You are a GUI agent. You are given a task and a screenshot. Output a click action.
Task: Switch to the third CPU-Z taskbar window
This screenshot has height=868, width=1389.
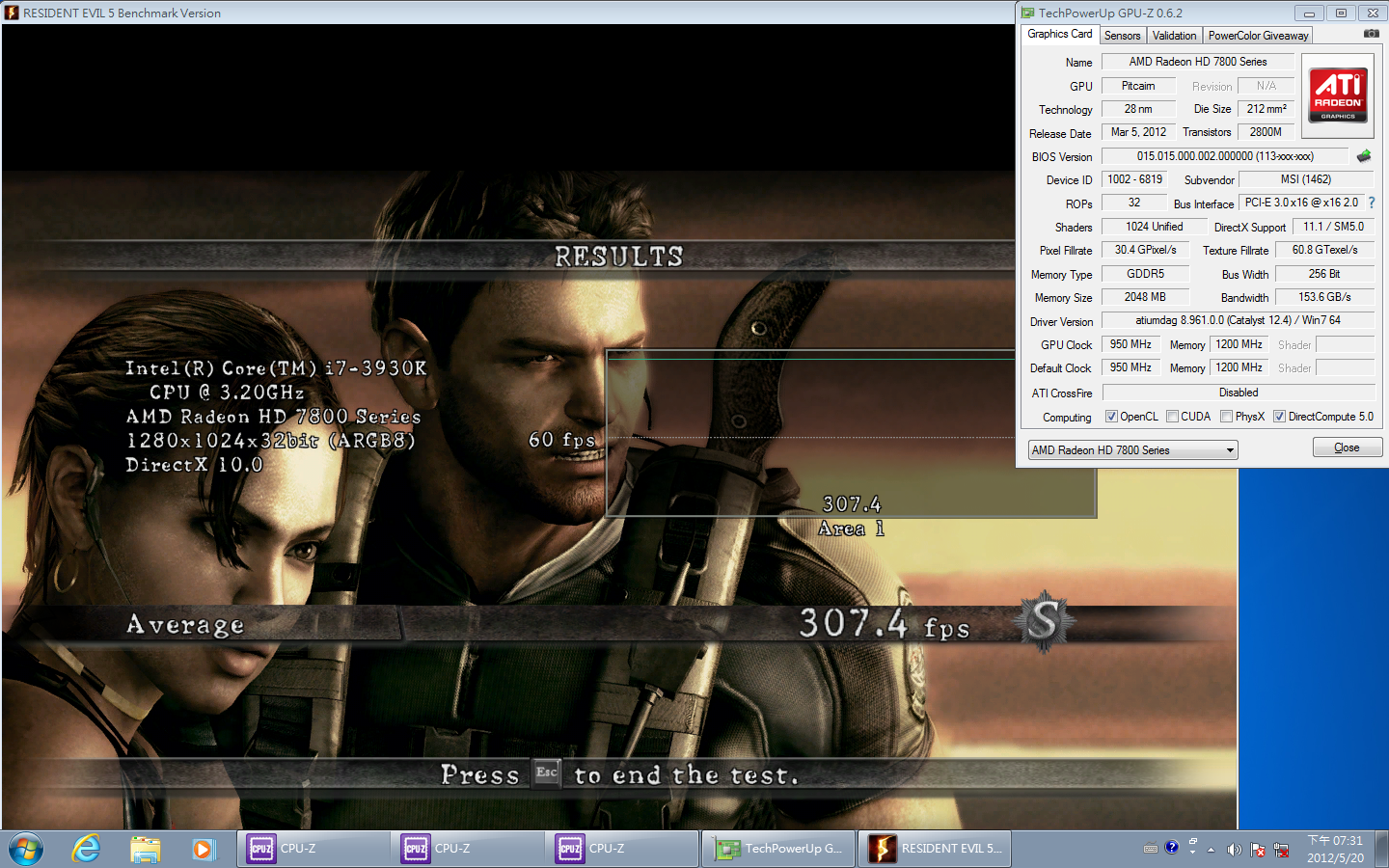[x=622, y=849]
